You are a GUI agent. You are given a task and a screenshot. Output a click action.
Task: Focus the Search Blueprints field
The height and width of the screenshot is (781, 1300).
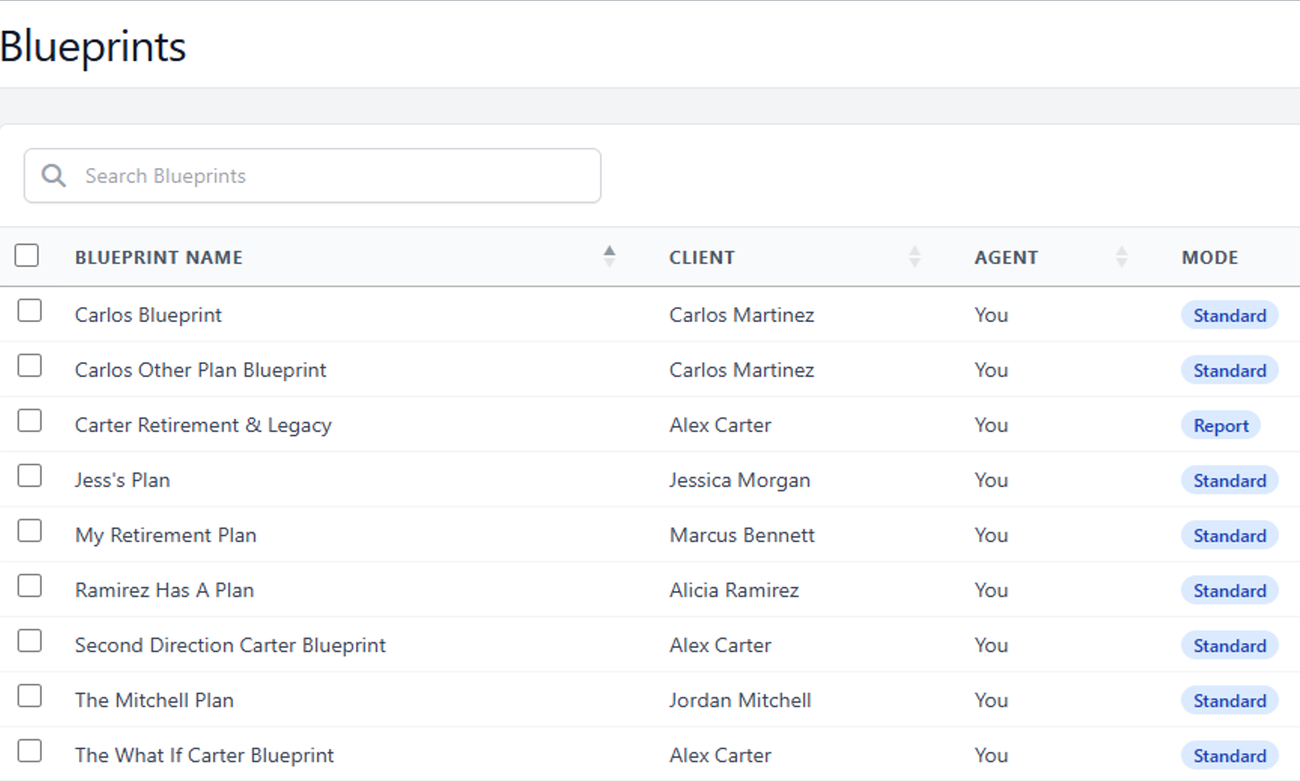point(312,176)
